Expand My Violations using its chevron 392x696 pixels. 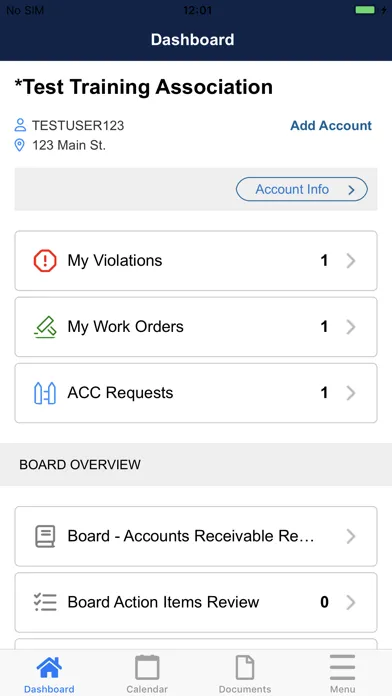click(351, 261)
